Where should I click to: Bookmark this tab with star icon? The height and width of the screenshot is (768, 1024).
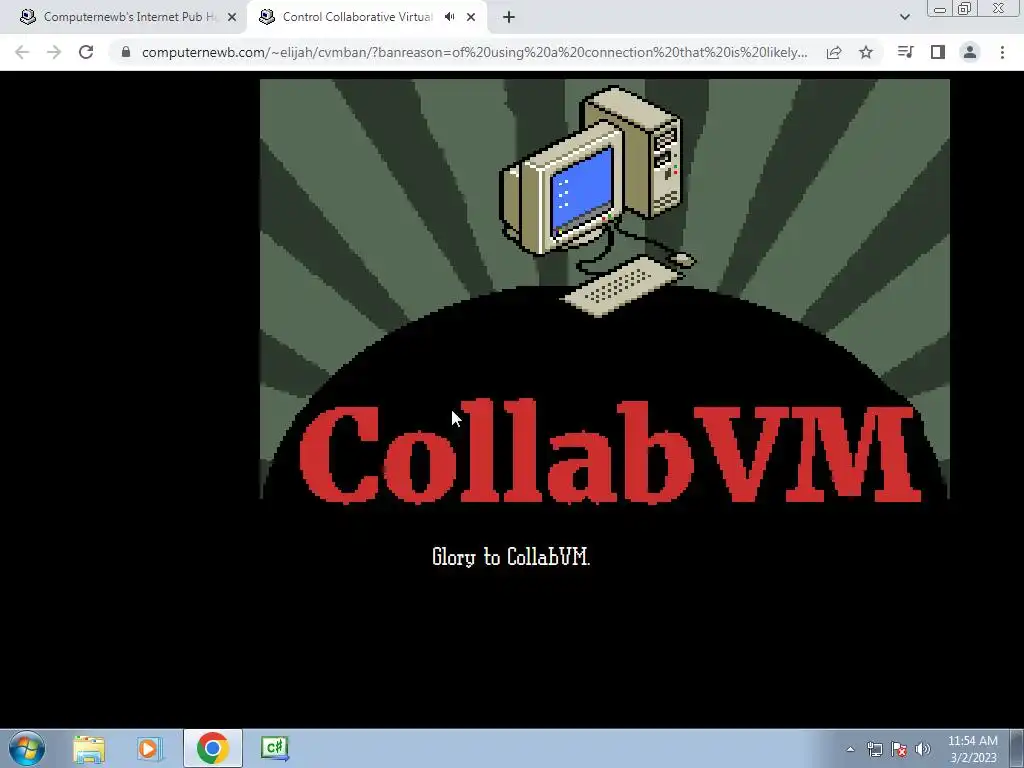click(866, 52)
